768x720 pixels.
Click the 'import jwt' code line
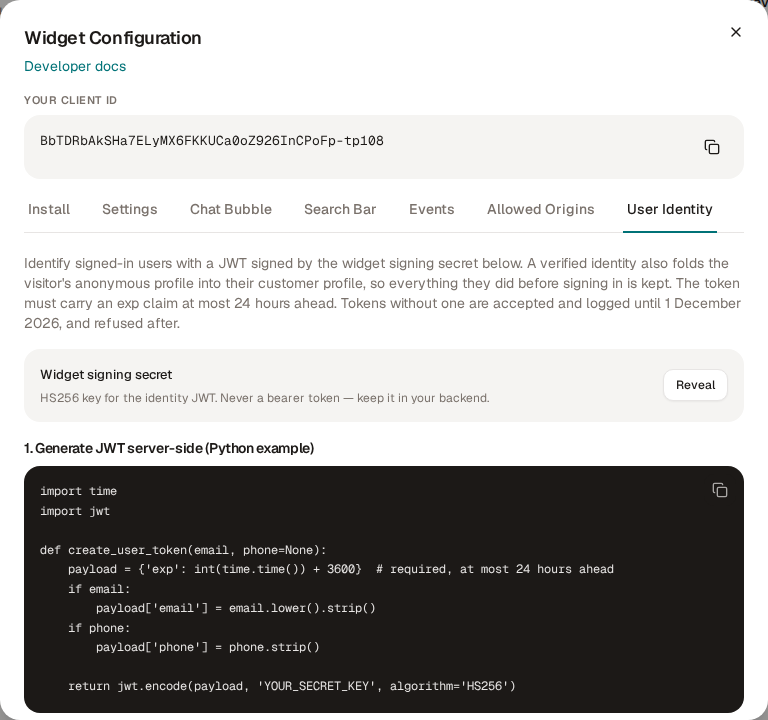[x=75, y=511]
